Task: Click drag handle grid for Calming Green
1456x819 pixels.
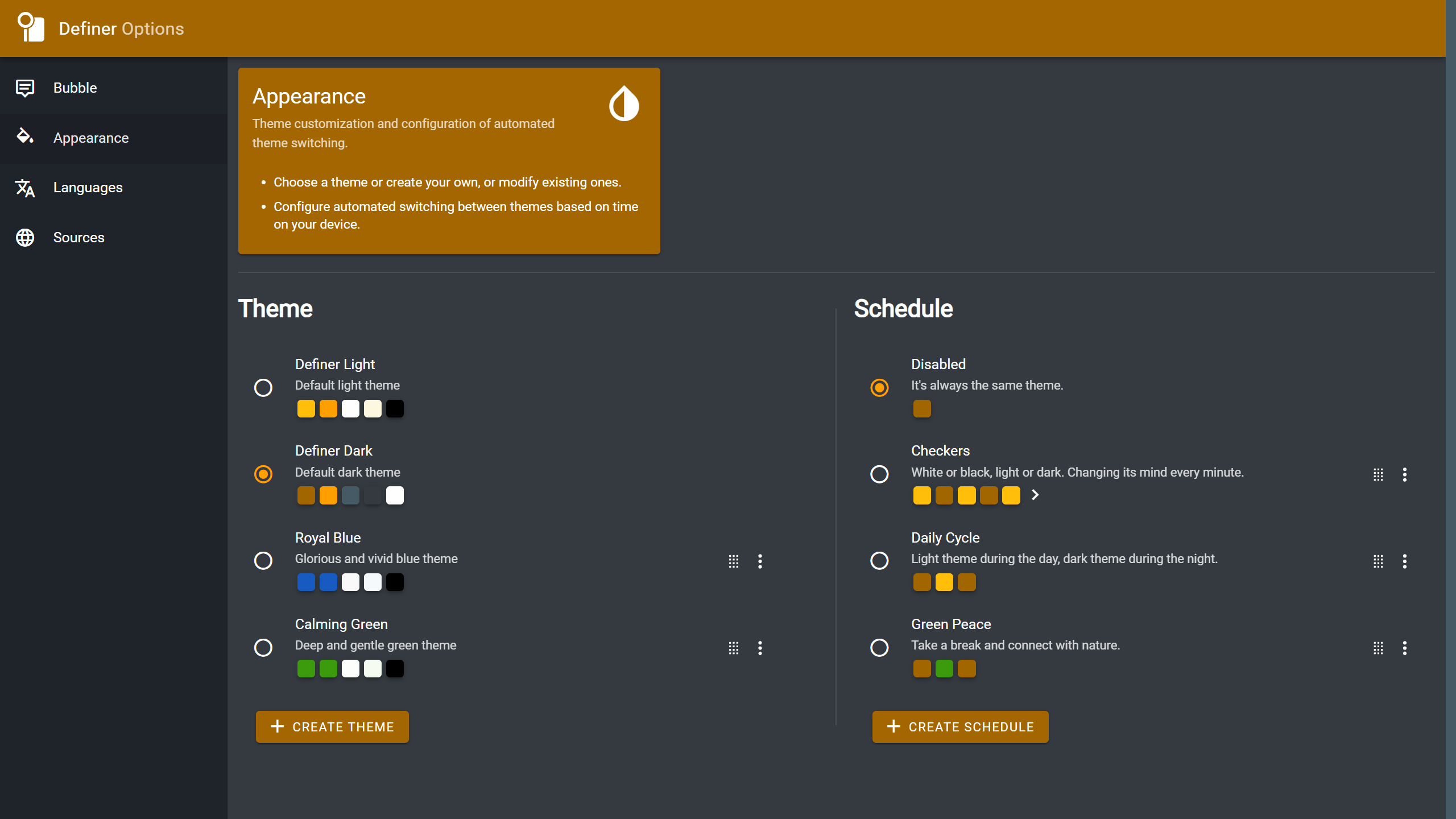Action: [x=734, y=648]
